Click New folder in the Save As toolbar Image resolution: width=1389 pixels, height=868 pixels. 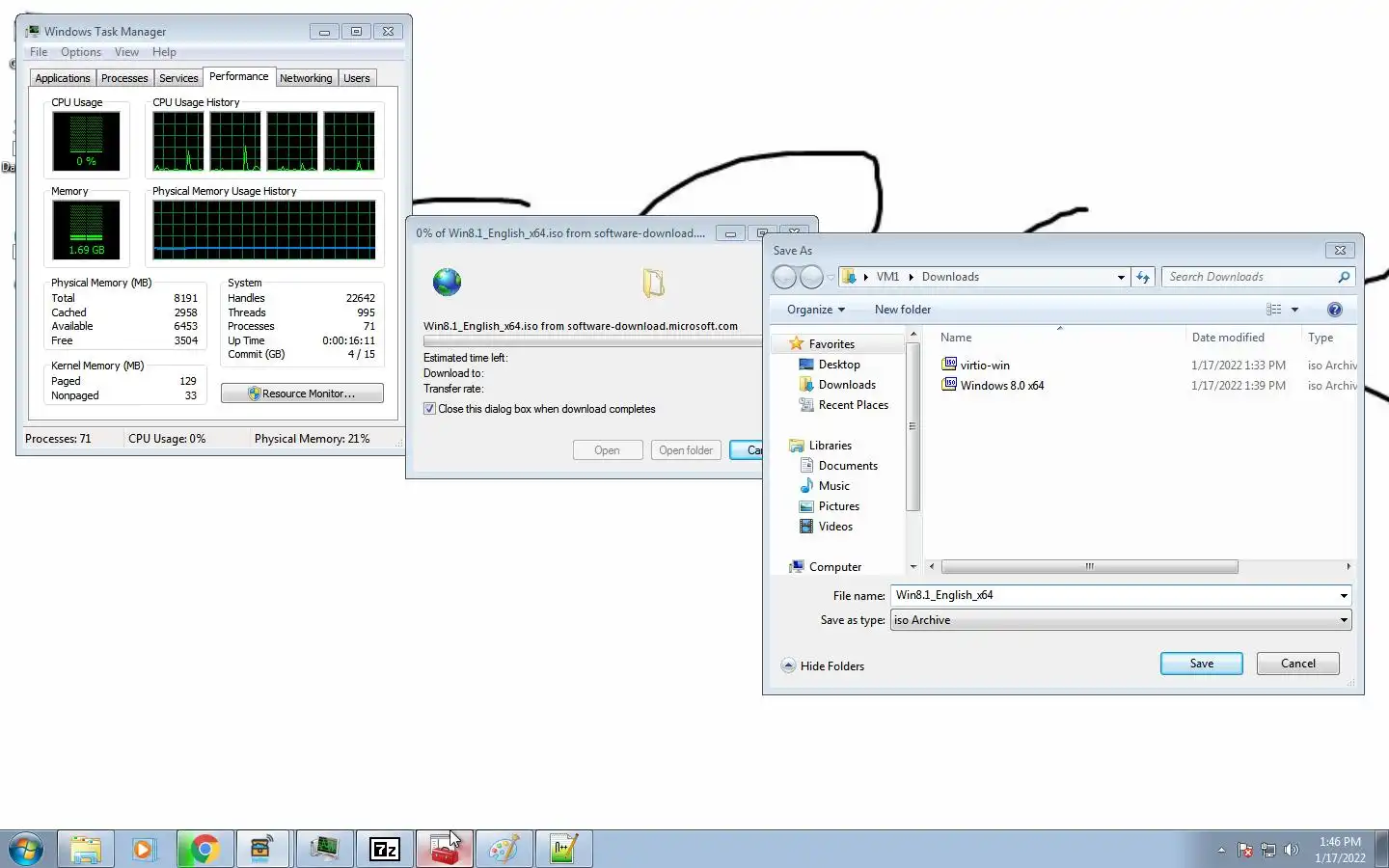903,310
